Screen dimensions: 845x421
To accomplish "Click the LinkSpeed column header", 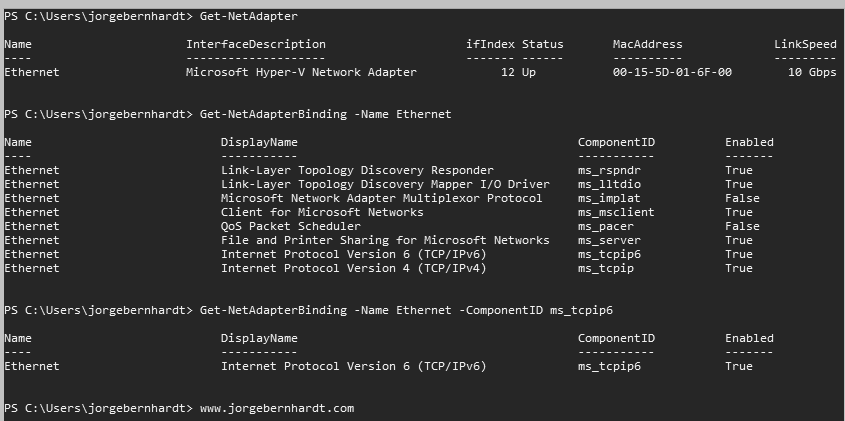I will (x=805, y=44).
